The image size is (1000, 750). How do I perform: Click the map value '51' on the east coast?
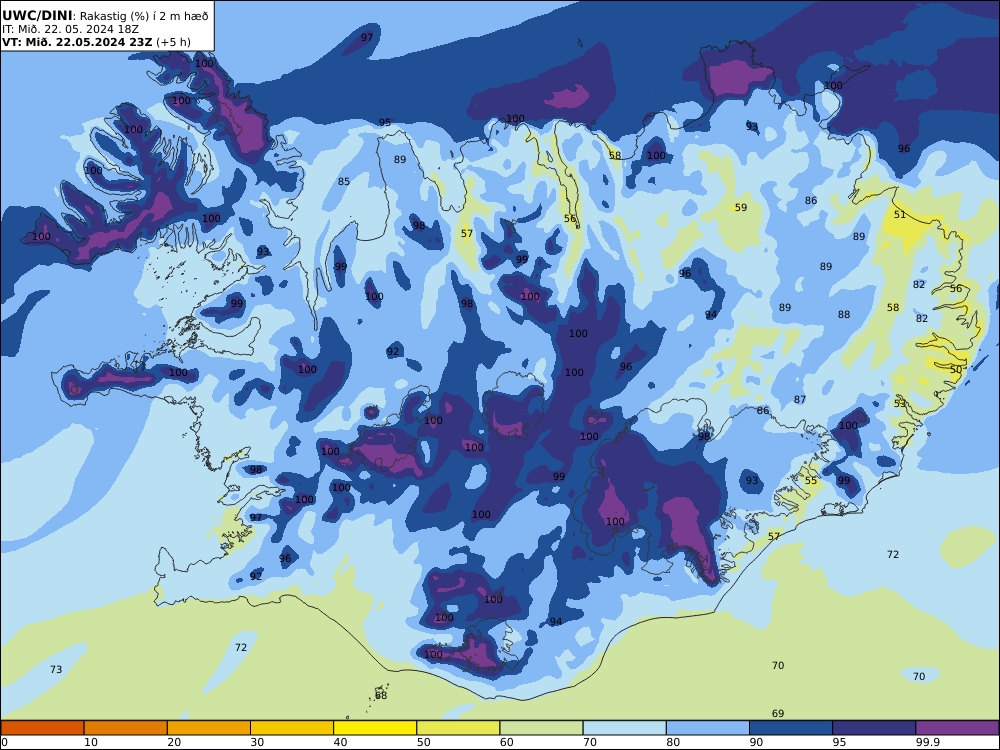pos(900,215)
